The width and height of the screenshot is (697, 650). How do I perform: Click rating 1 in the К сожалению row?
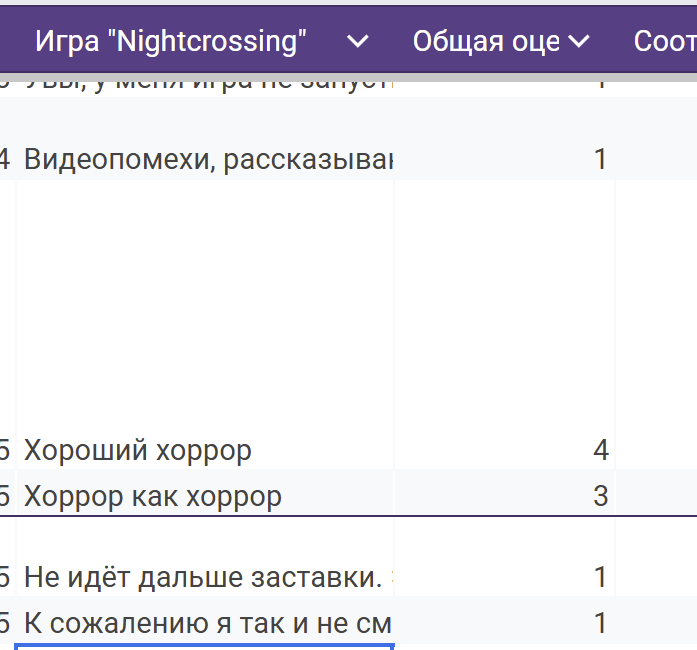click(x=600, y=623)
